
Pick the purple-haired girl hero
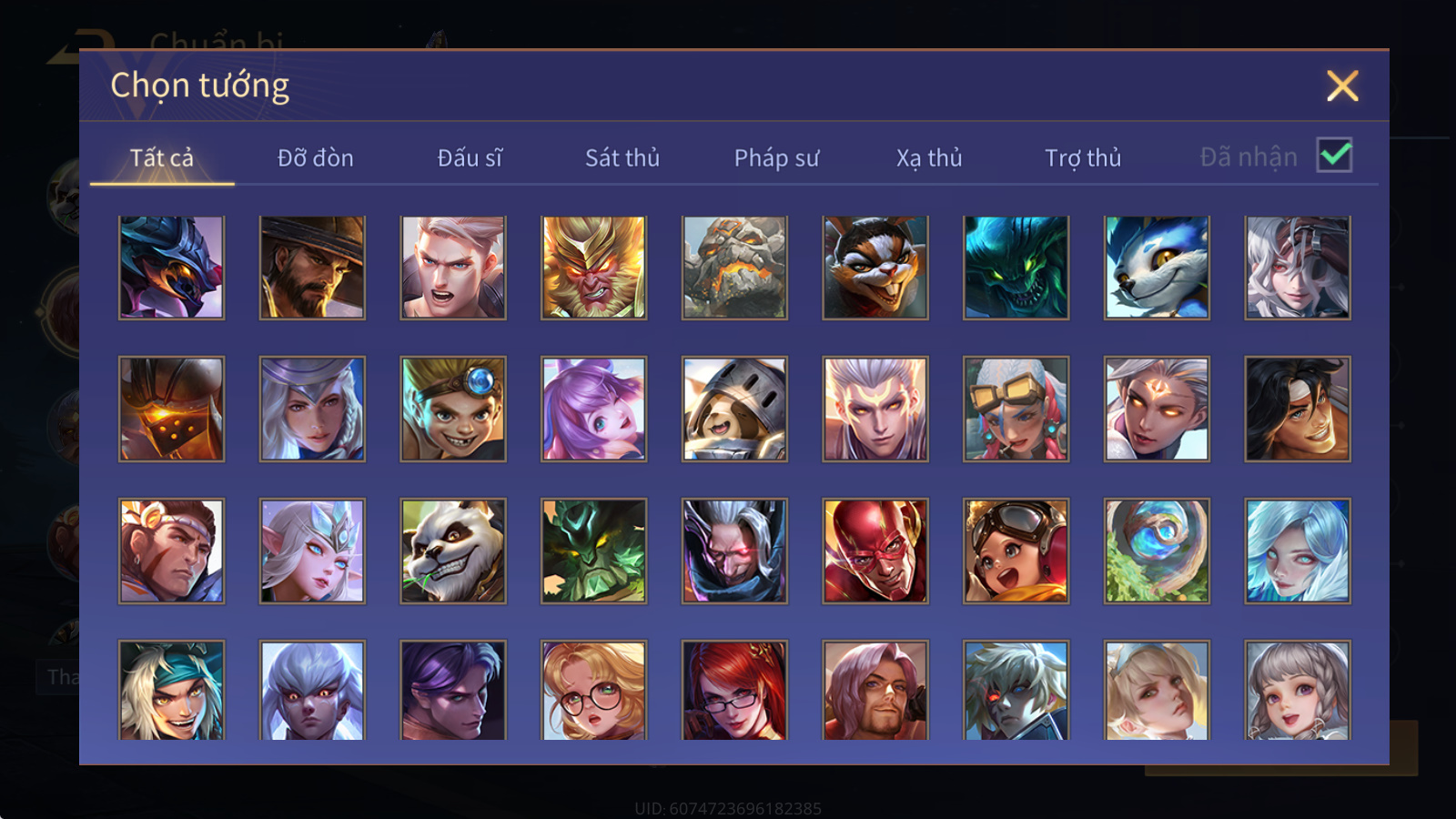click(x=593, y=409)
